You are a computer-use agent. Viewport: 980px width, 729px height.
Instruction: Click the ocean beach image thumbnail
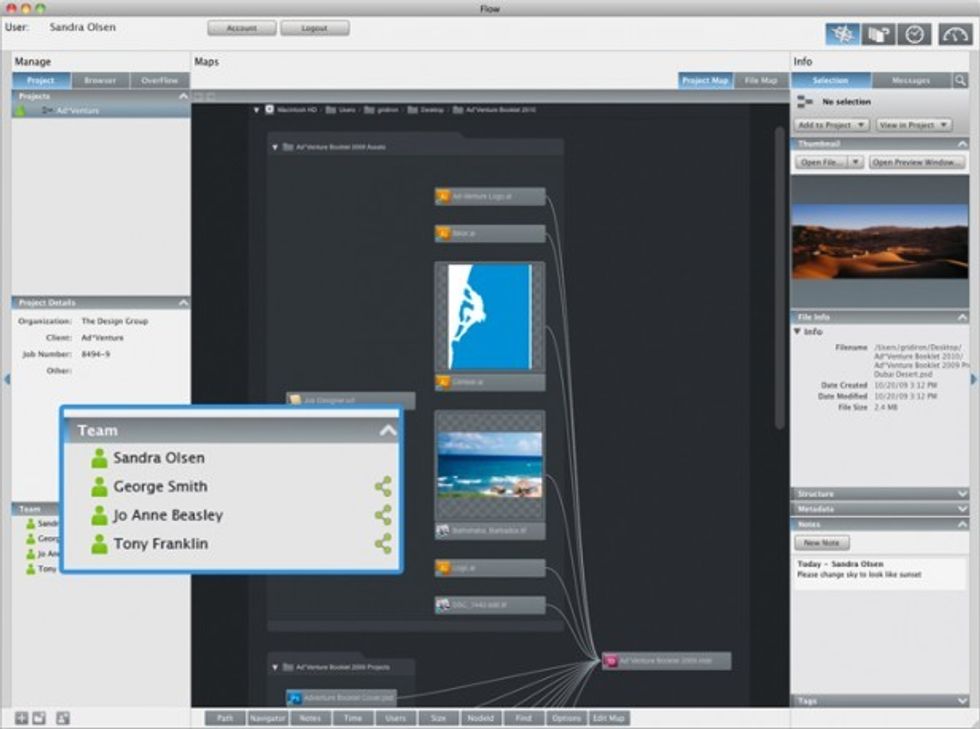[x=490, y=465]
